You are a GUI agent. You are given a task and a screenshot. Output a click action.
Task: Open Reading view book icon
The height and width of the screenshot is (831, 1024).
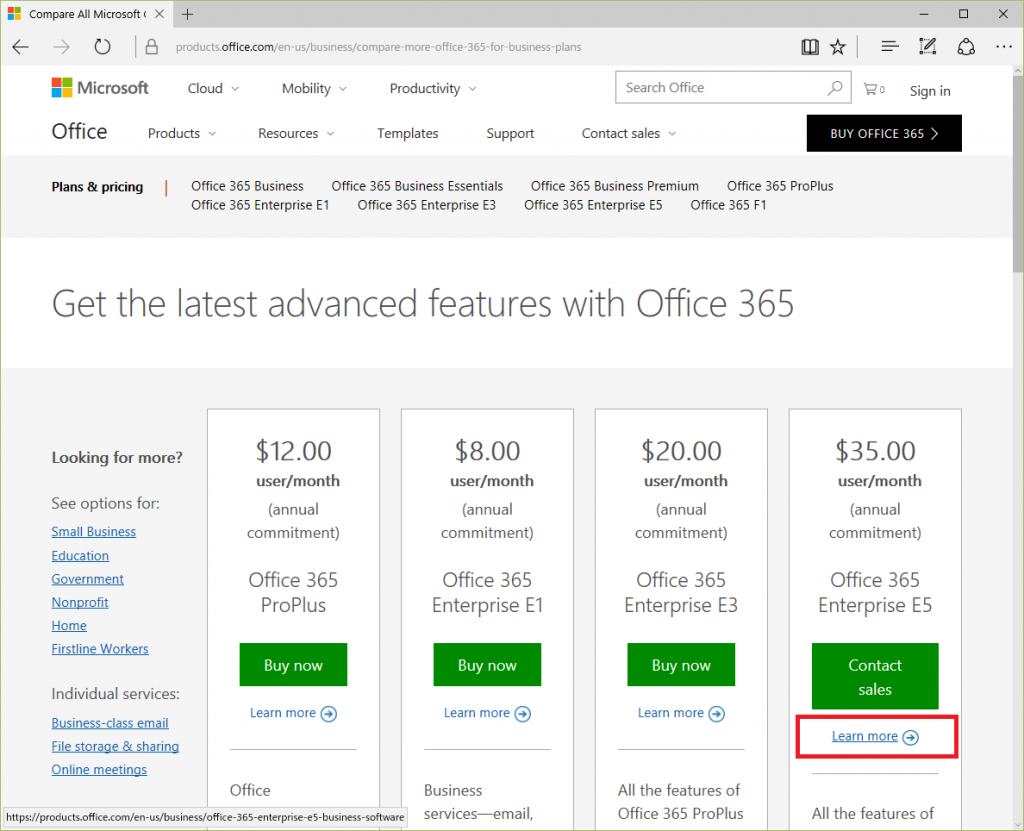tap(810, 47)
